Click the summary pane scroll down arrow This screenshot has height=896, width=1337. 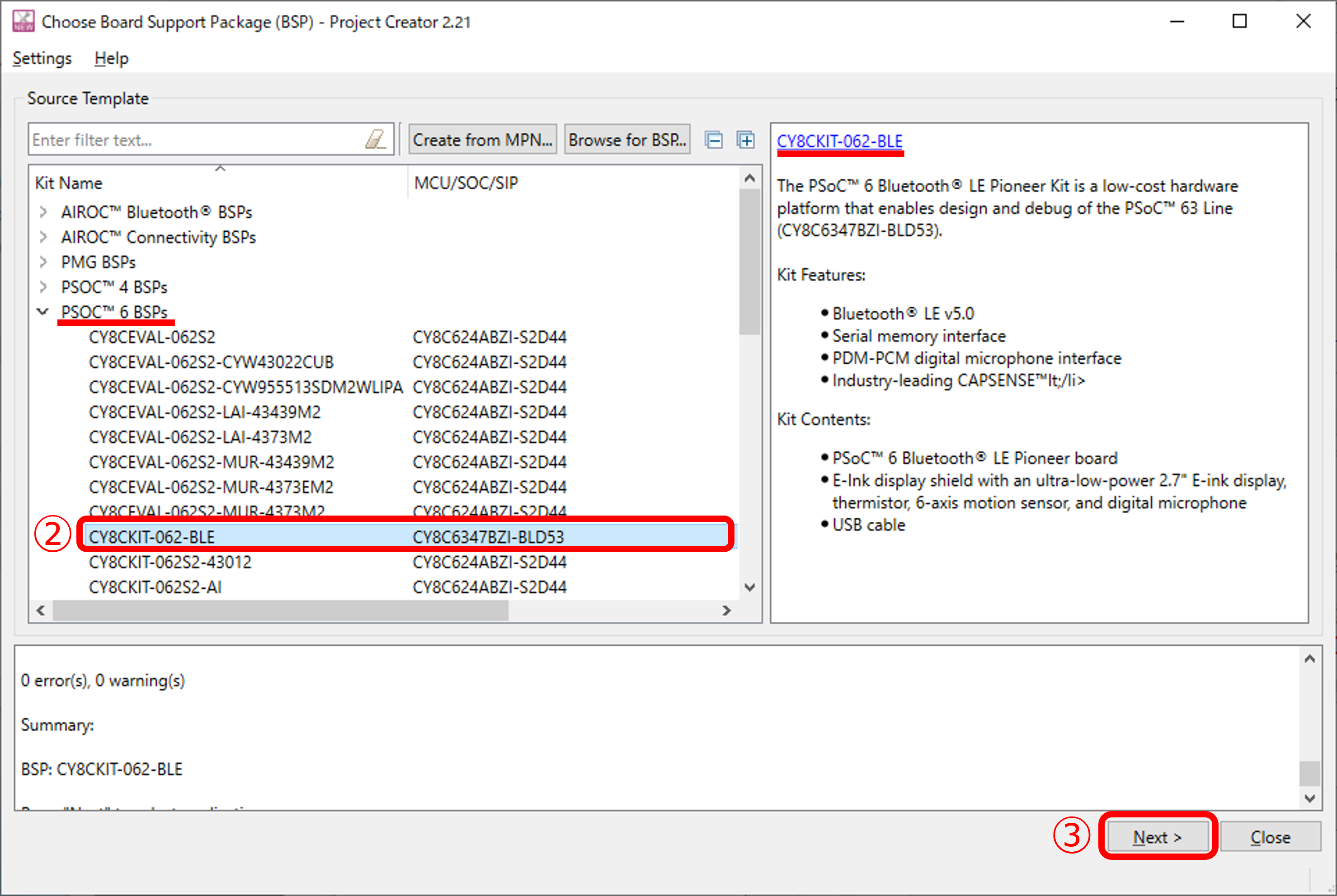click(x=1310, y=798)
